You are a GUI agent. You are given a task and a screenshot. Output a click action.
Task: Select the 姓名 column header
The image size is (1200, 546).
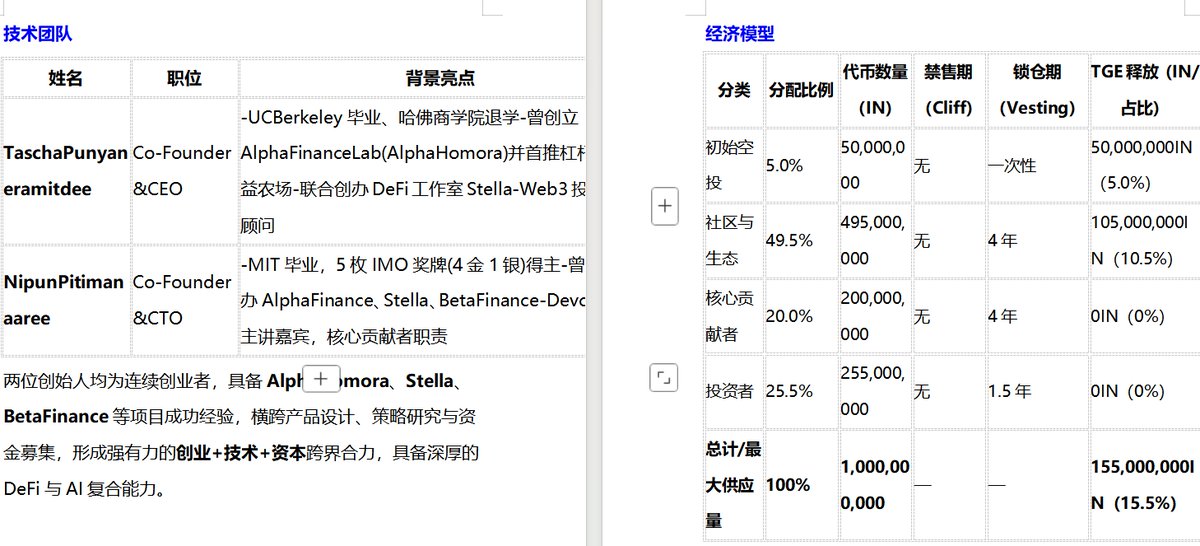coord(66,78)
